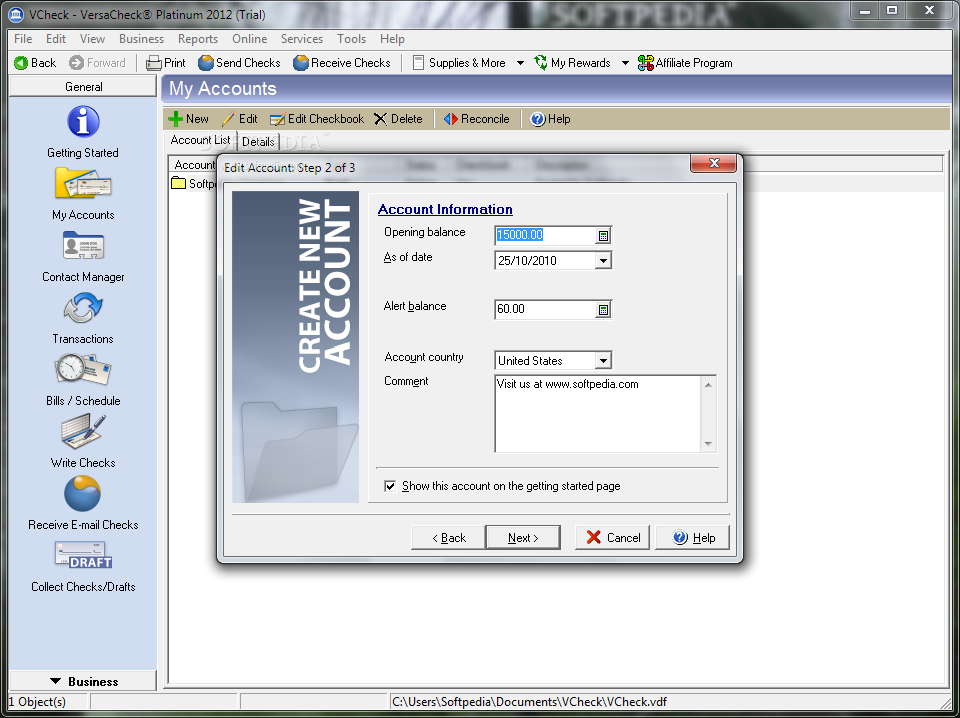Click My Rewards toolbar button

coord(572,62)
